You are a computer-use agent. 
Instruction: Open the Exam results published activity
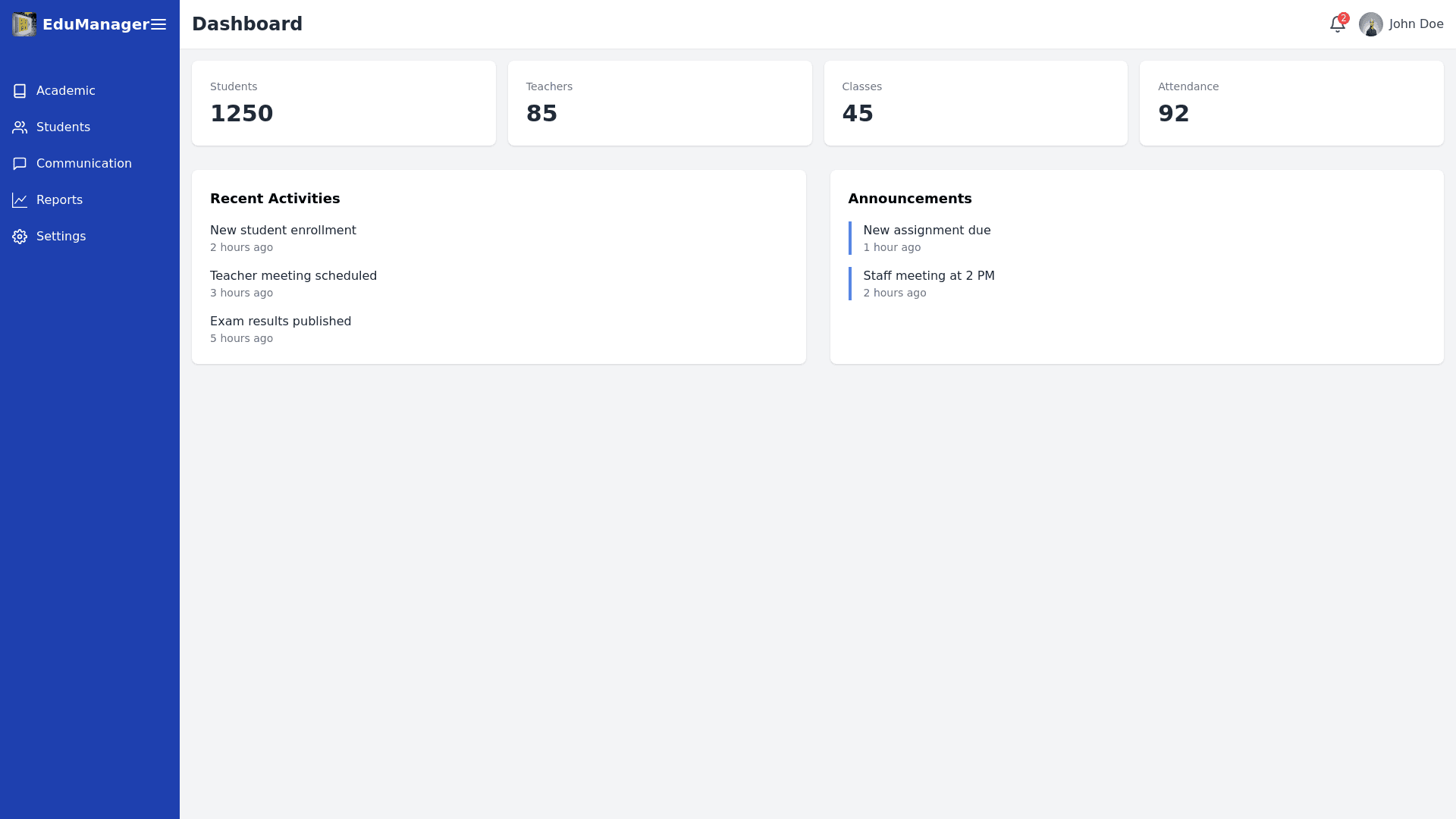click(281, 322)
